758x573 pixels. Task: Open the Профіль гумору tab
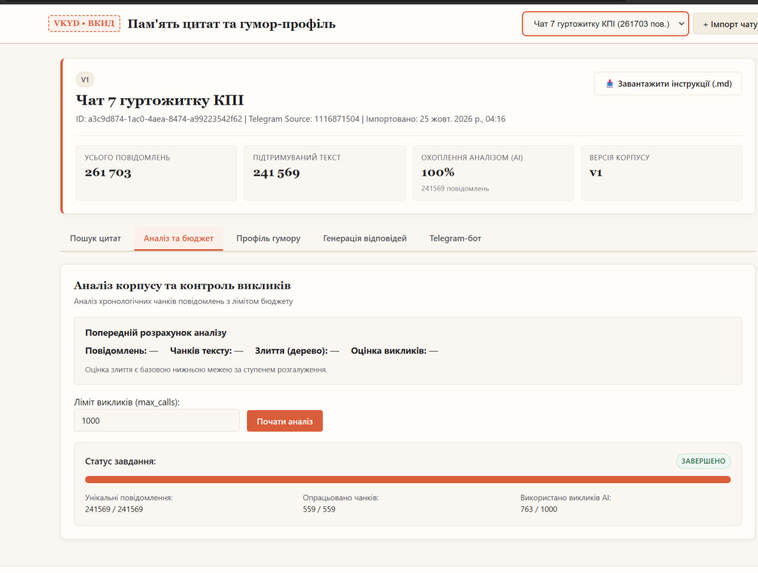268,238
